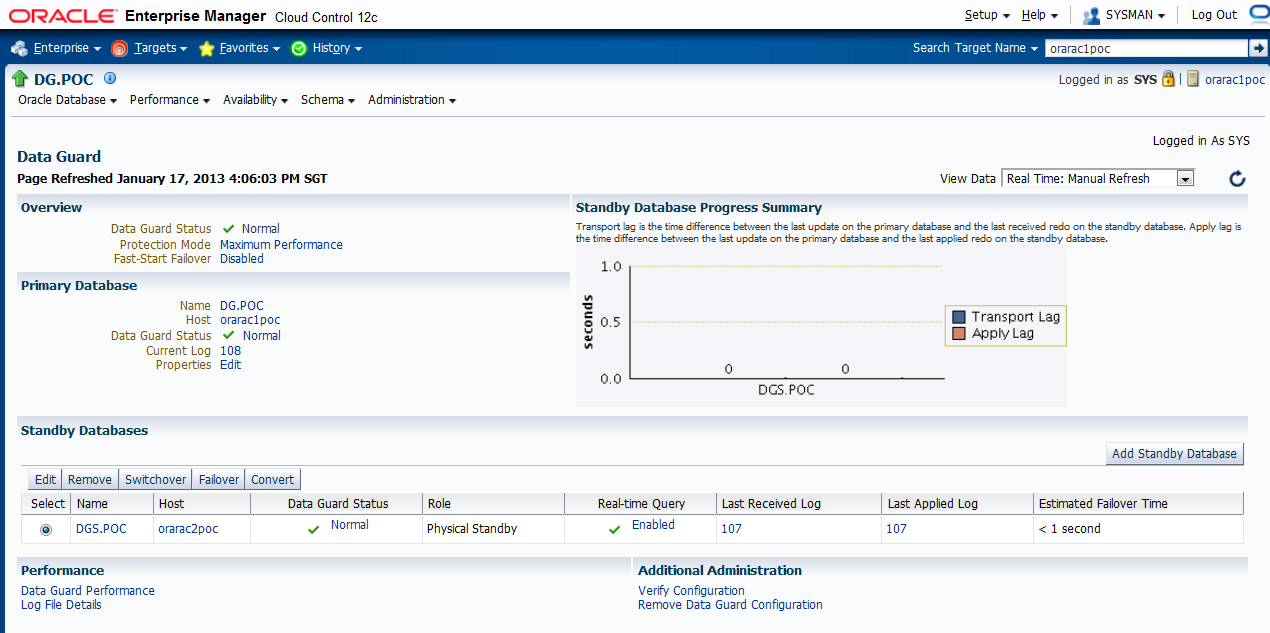Click the Normal status link for DGS.POC
This screenshot has height=633, width=1270.
click(x=350, y=525)
